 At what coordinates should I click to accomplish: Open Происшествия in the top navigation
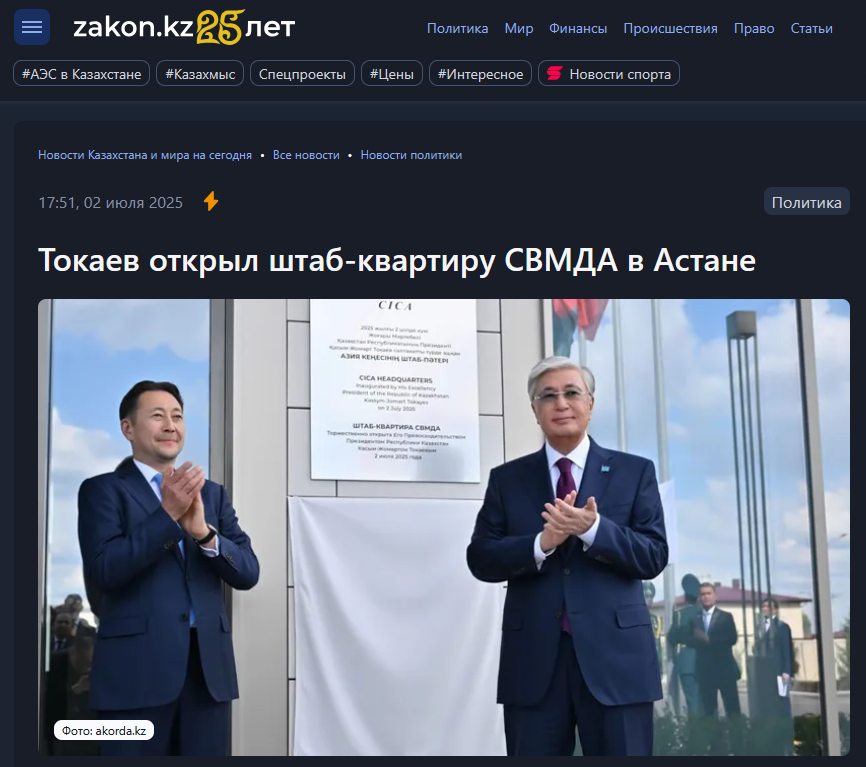click(x=670, y=28)
